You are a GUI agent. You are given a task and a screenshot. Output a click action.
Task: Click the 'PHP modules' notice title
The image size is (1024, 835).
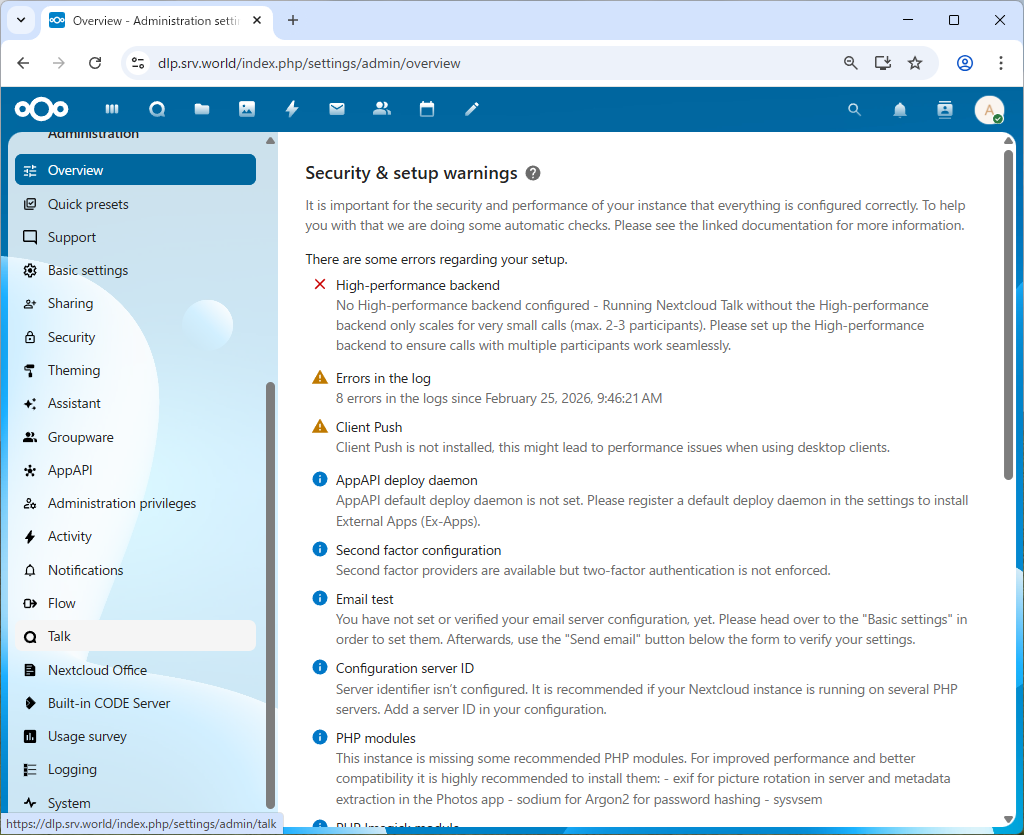point(376,738)
